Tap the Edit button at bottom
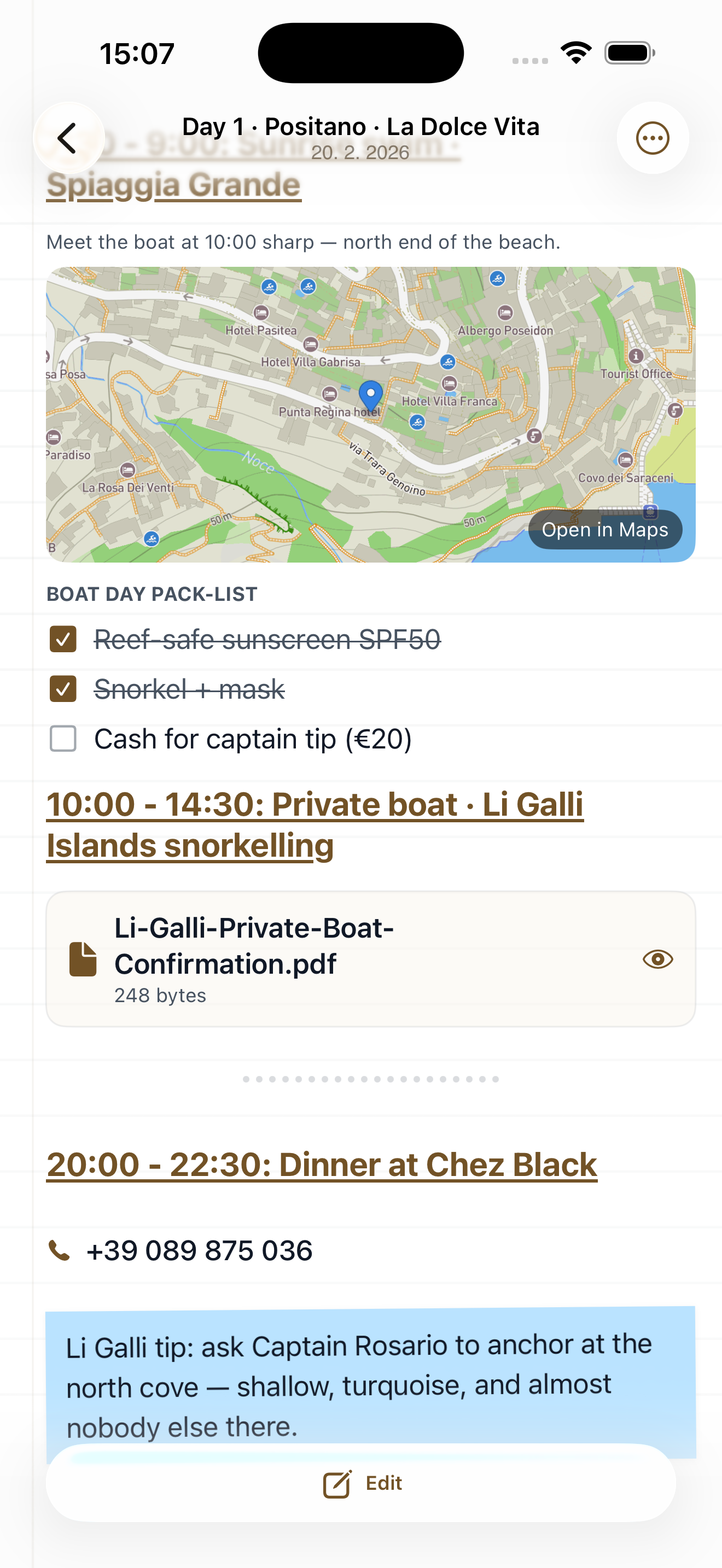 click(361, 1483)
